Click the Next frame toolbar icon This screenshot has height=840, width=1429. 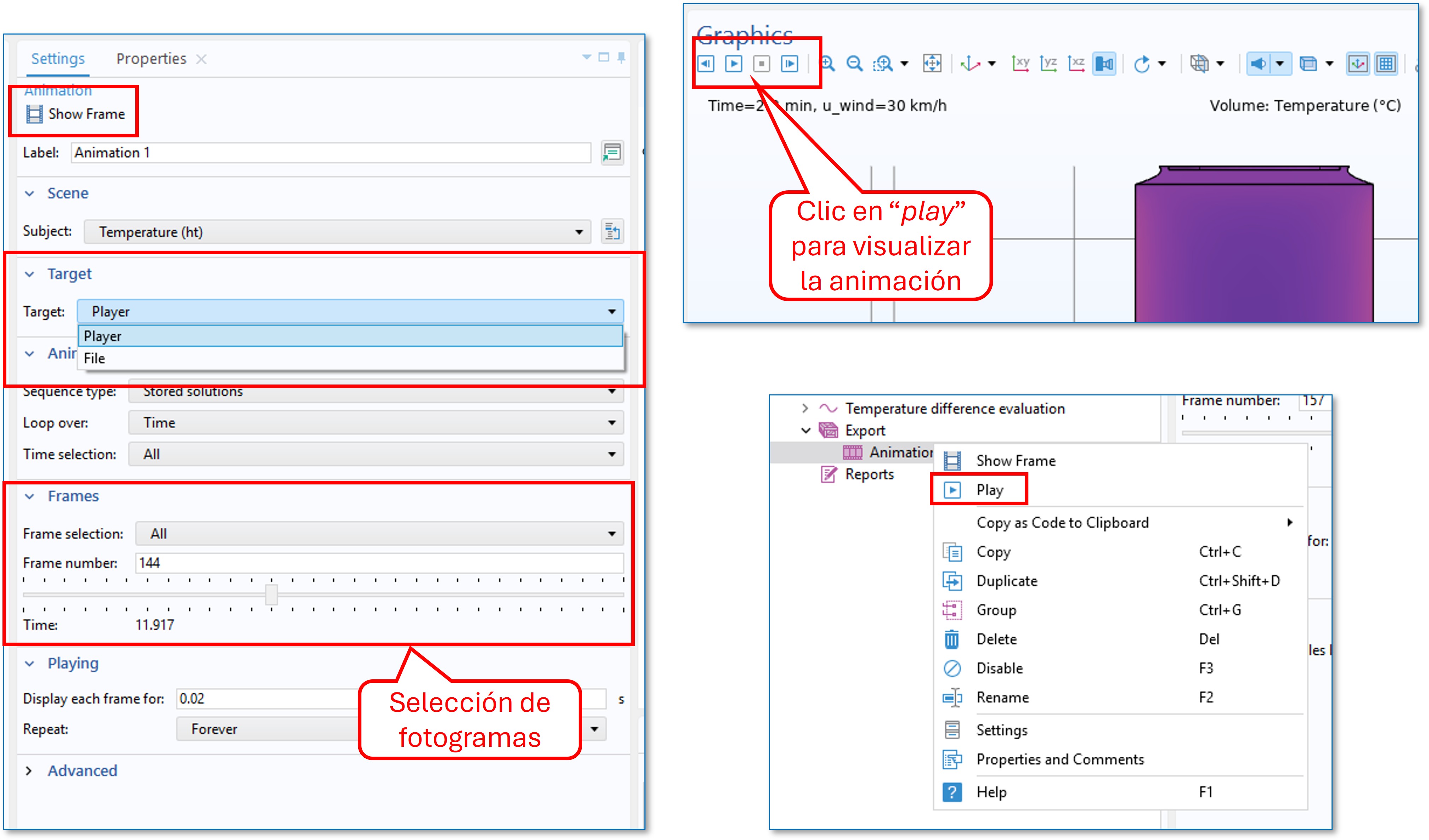pos(789,64)
